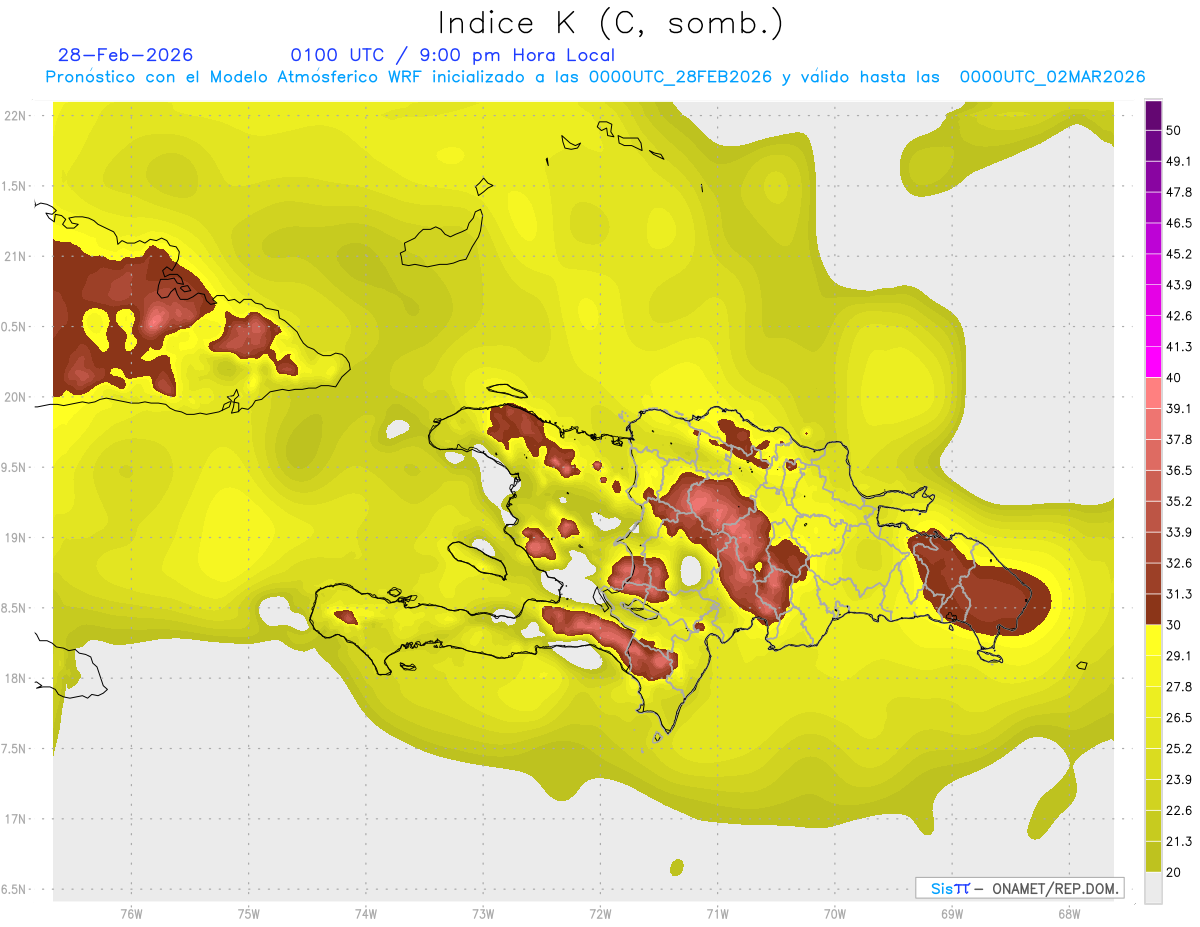Click the colorbar label '45.2'

click(x=1178, y=254)
